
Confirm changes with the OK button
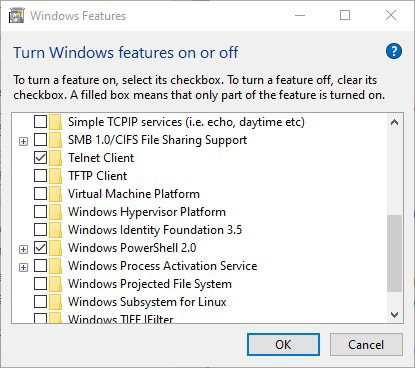[x=283, y=344]
